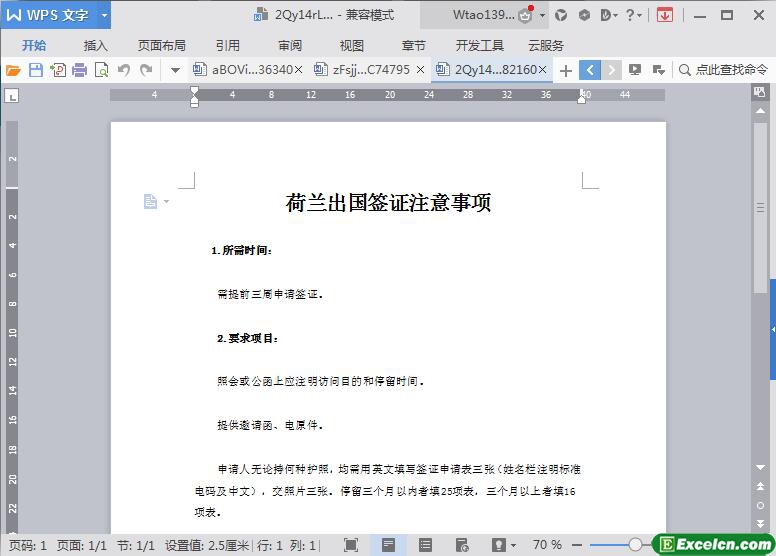776x556 pixels.
Task: Undo the last action
Action: (124, 70)
